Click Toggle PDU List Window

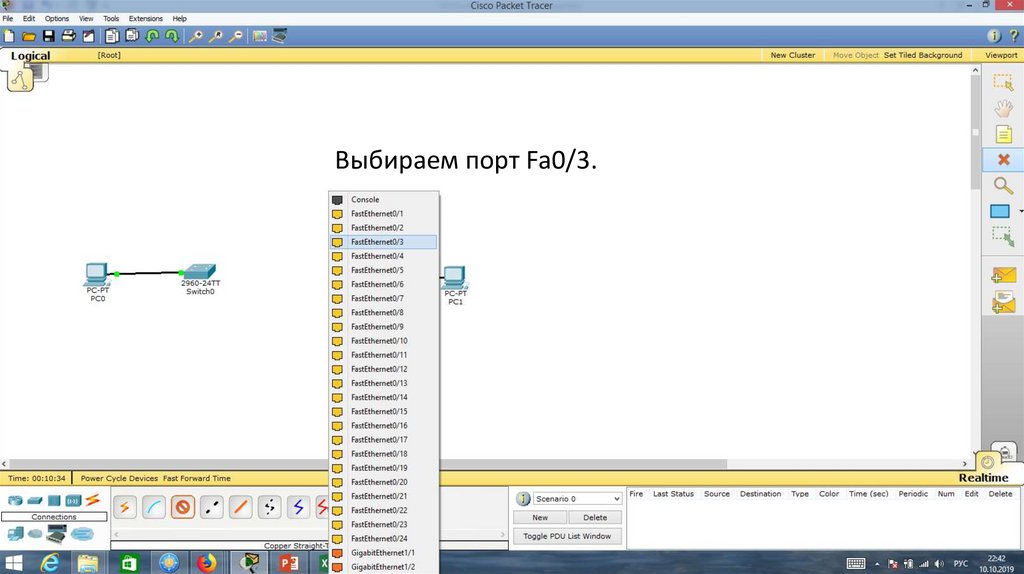567,536
